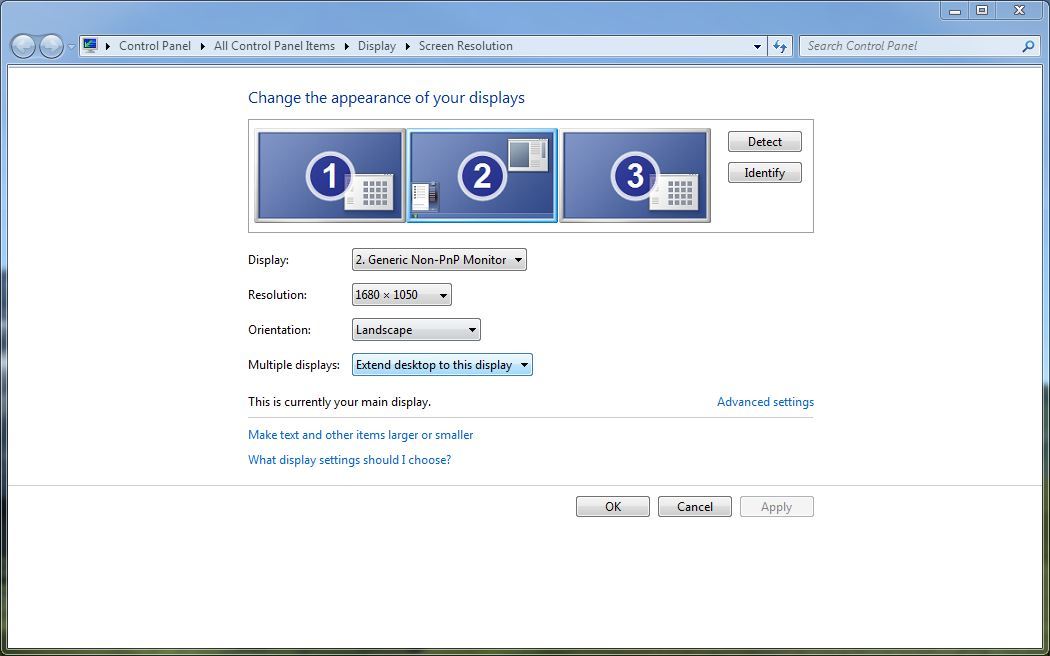Select monitor 1 thumbnail
Viewport: 1050px width, 656px height.
pyautogui.click(x=330, y=175)
